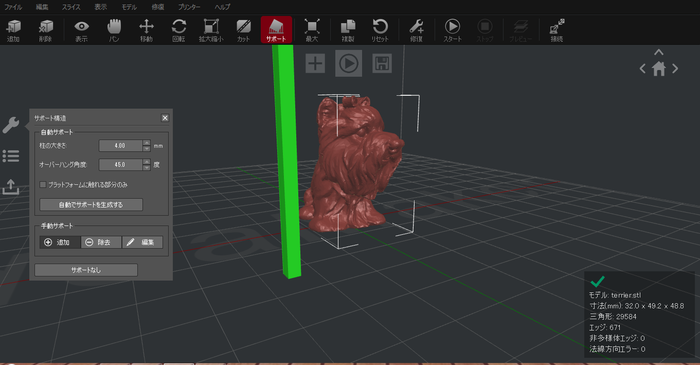Open the export upload icon on left sidebar
The image size is (700, 365).
click(11, 187)
